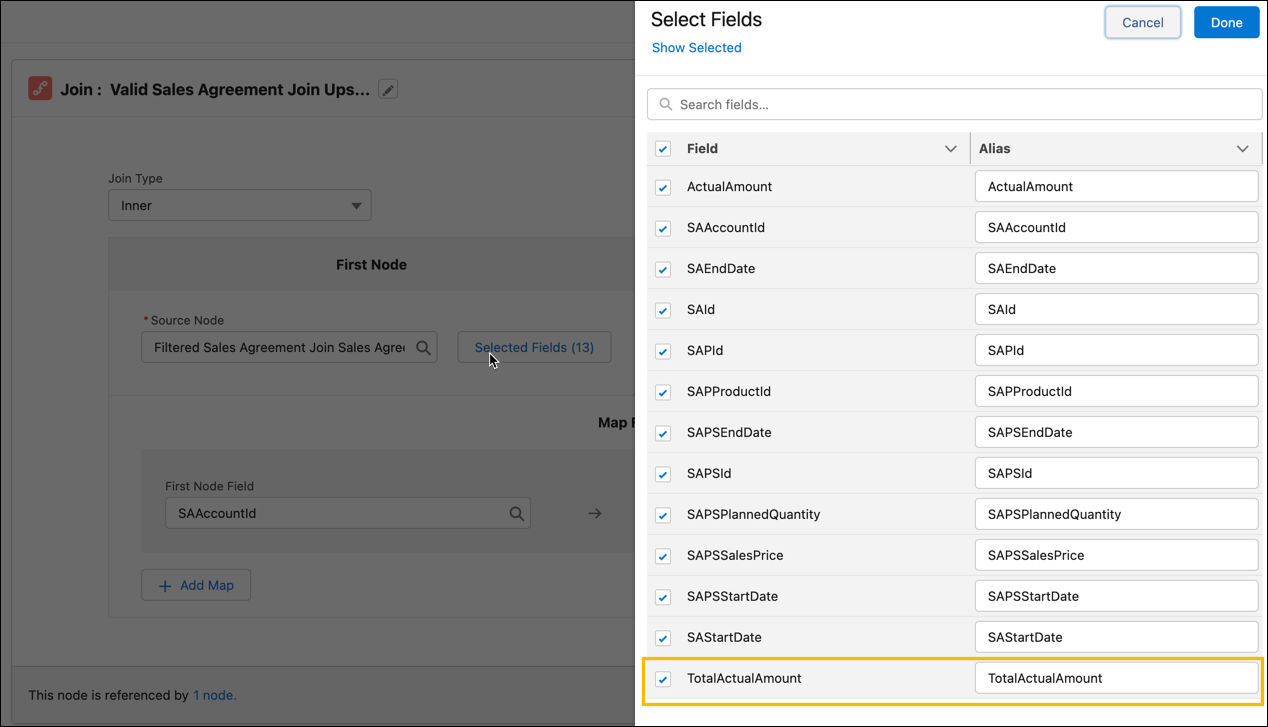The height and width of the screenshot is (727, 1268).
Task: Click the orange Join node icon in header
Action: (x=39, y=88)
